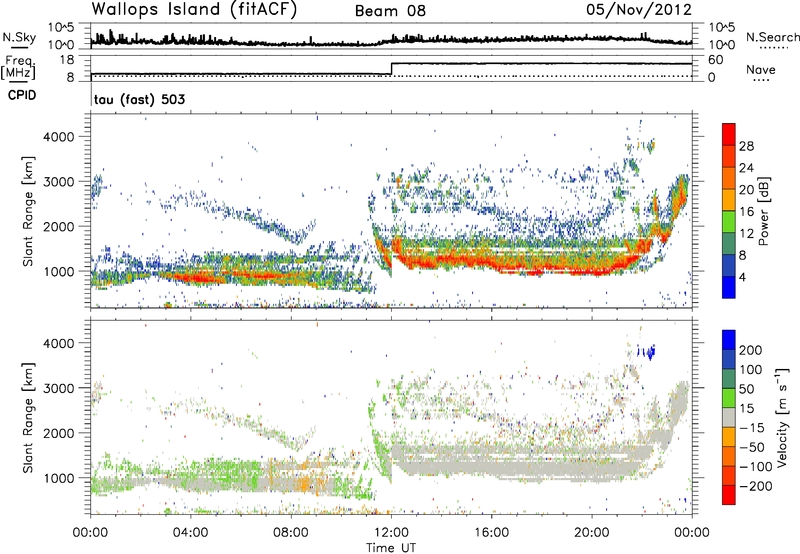Viewport: 800px width, 554px height.
Task: Click the 'Power [dB]' colorbar label
Action: point(763,211)
